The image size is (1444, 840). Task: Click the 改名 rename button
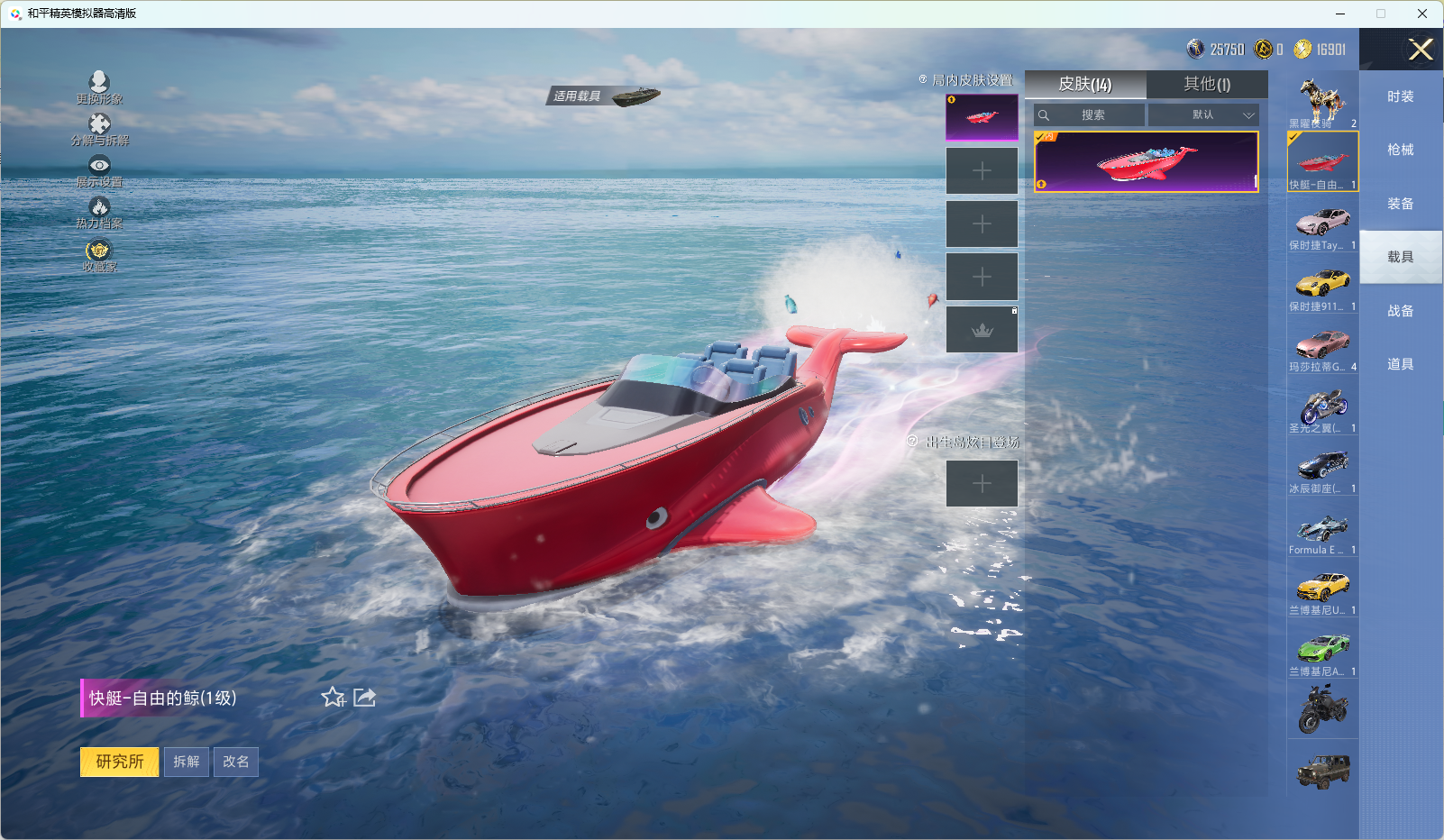pyautogui.click(x=236, y=762)
